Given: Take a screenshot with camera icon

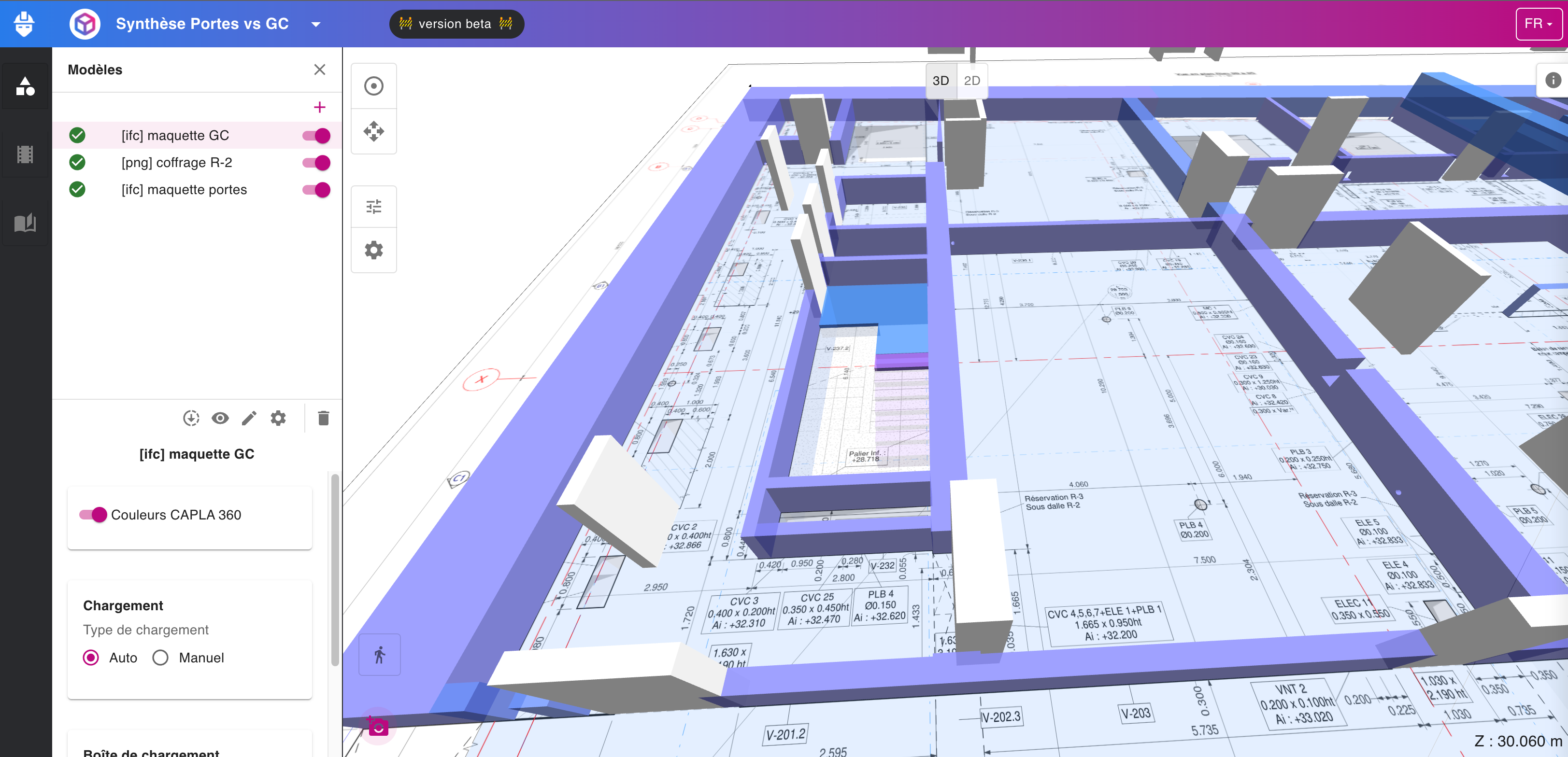Looking at the screenshot, I should [378, 726].
